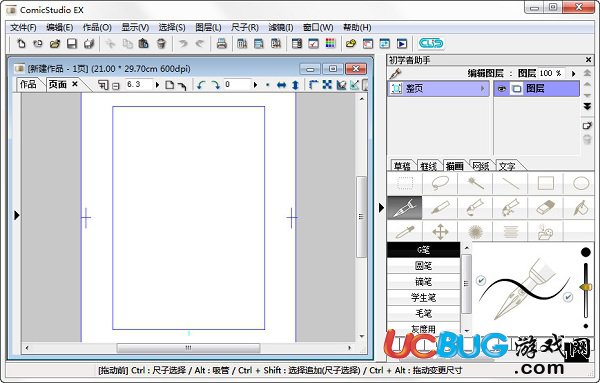The image size is (600, 383).
Task: Click the new file toolbar icon
Action: click(21, 44)
